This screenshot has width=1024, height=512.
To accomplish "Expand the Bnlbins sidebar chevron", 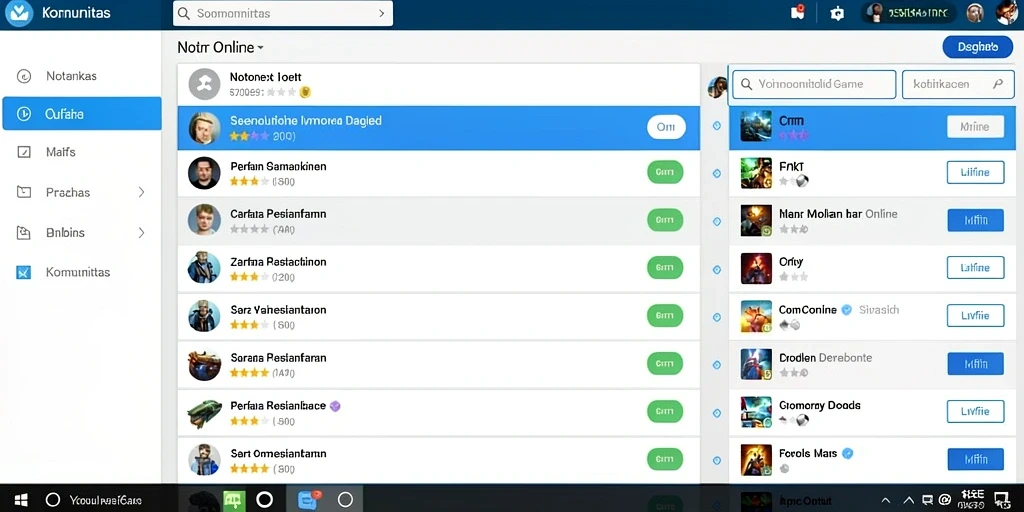I will [x=142, y=232].
